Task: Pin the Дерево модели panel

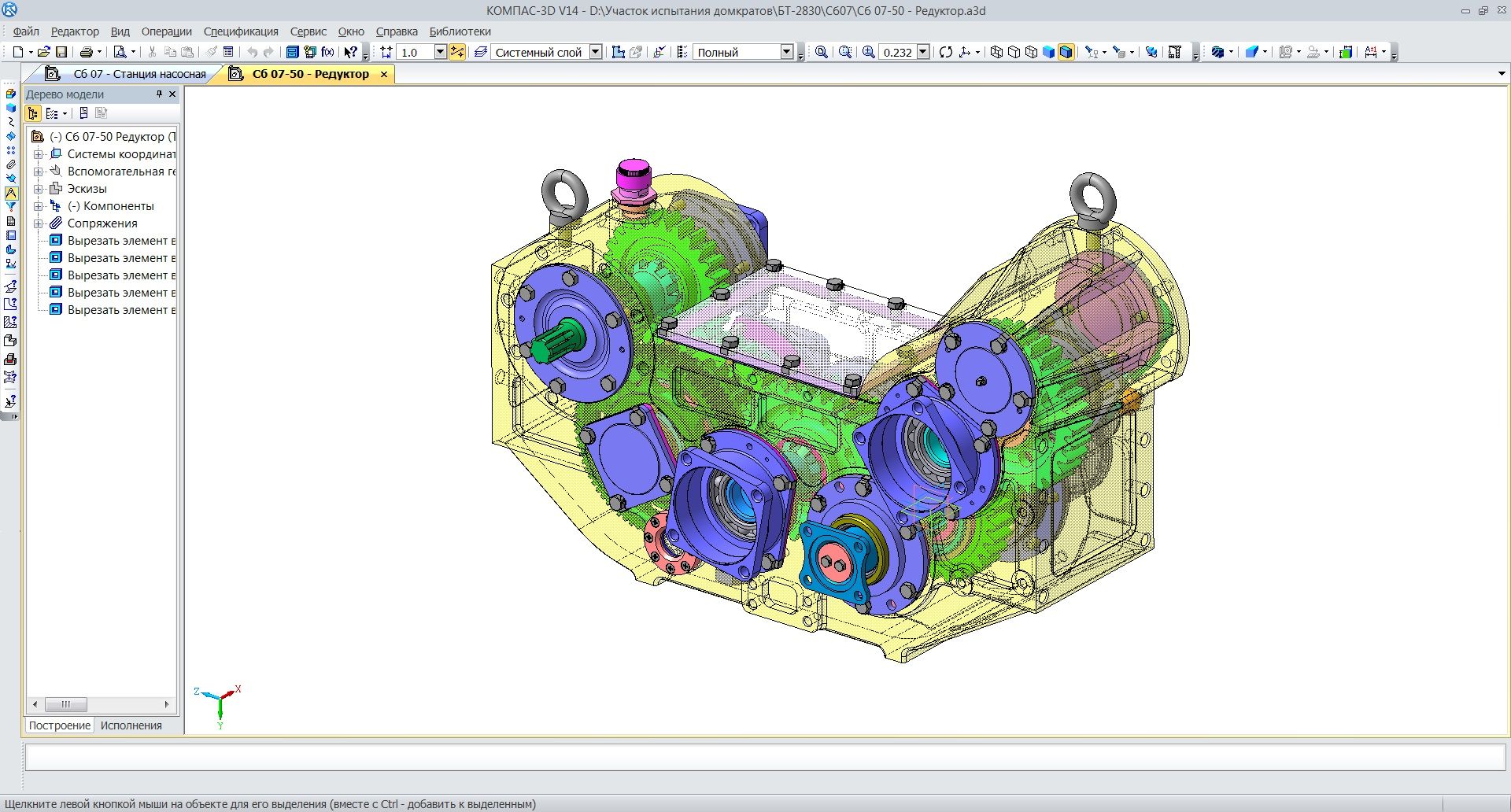Action: click(x=159, y=94)
